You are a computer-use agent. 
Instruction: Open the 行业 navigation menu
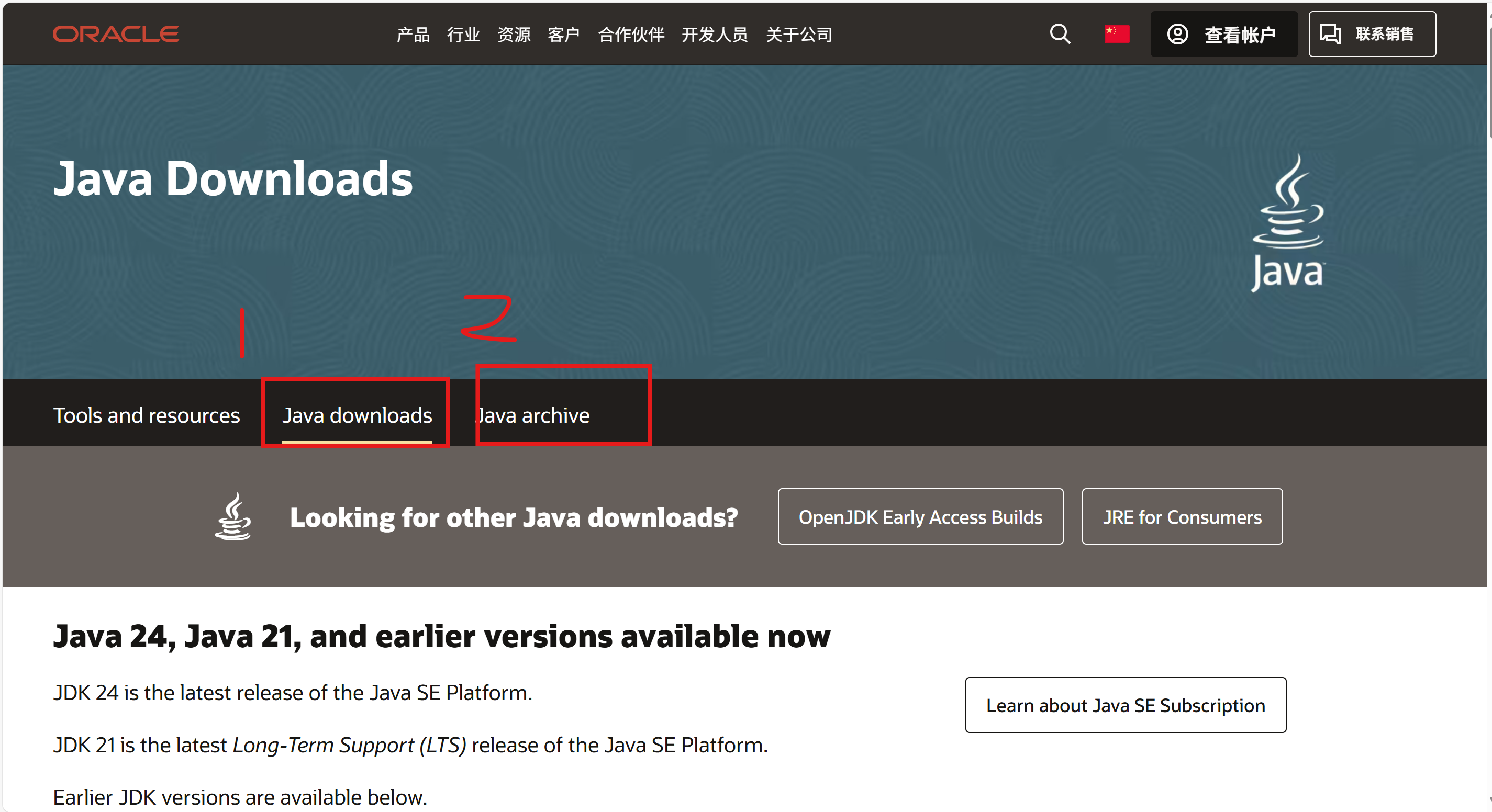pos(463,35)
